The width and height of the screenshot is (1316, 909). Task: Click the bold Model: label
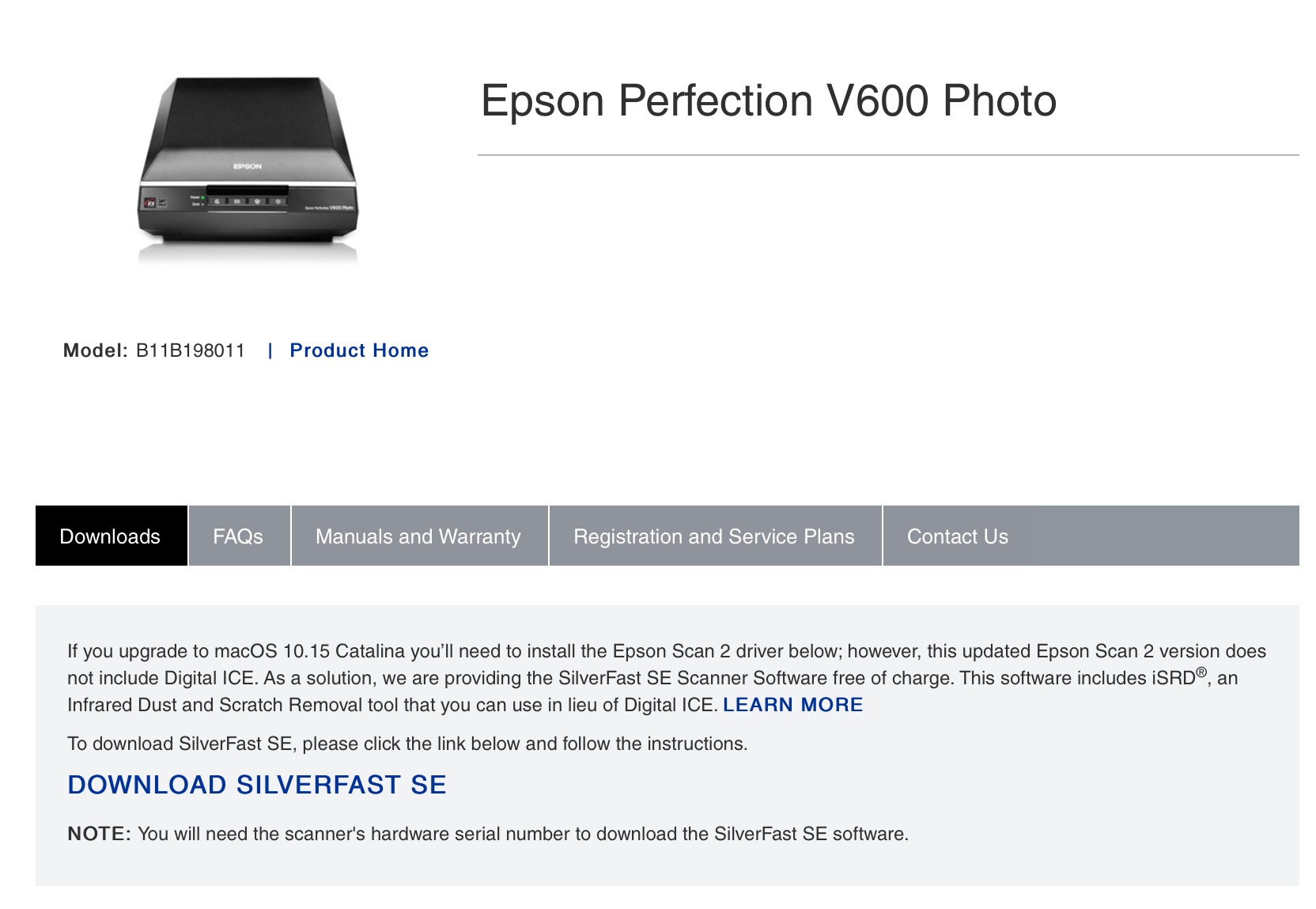95,350
